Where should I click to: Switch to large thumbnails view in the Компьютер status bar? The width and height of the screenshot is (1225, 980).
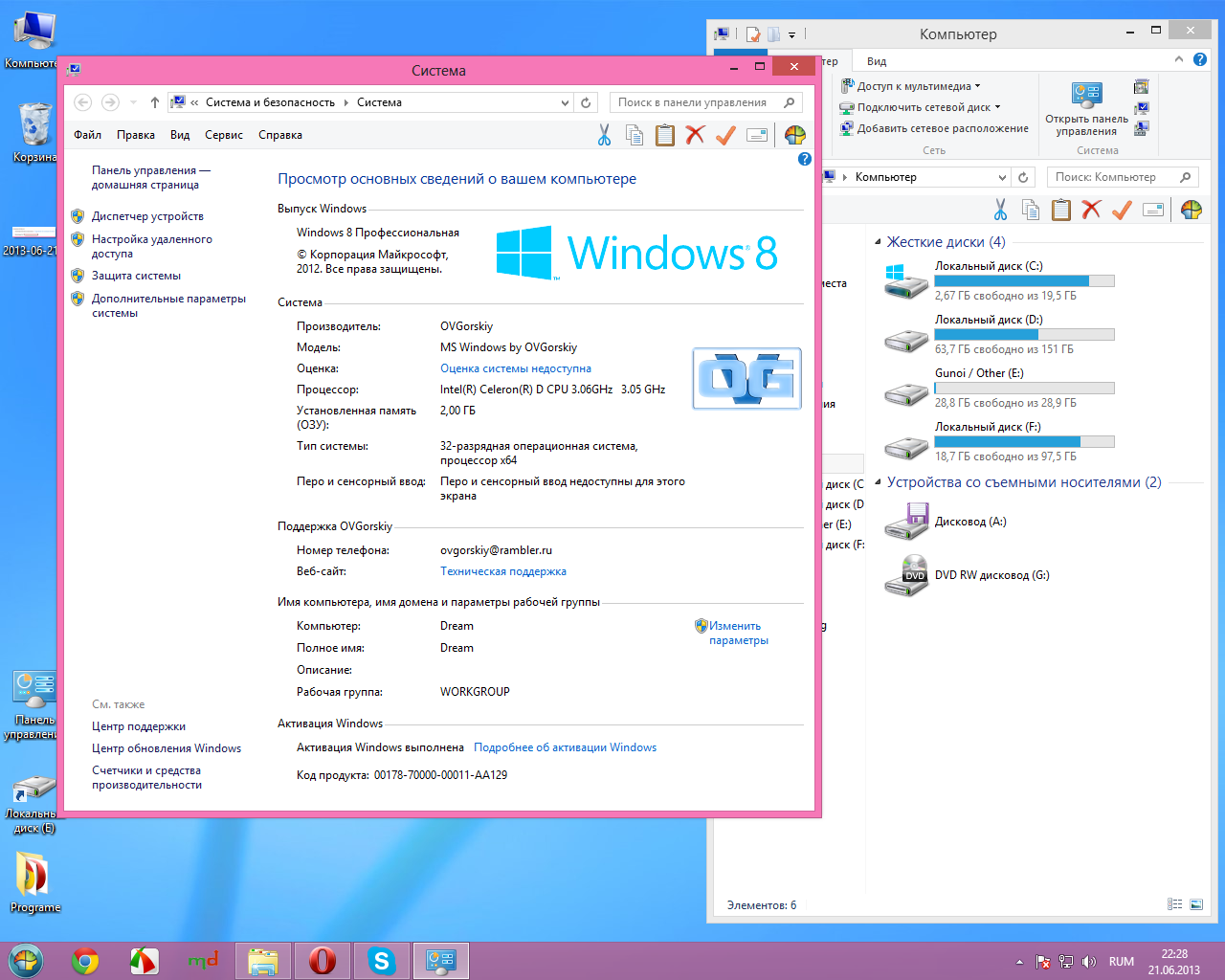tap(1196, 904)
